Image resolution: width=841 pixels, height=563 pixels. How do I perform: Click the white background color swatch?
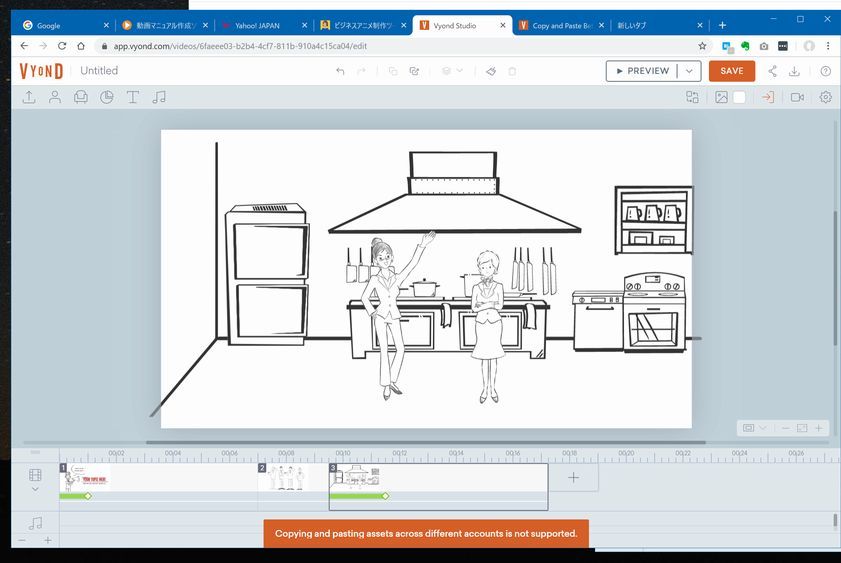739,97
